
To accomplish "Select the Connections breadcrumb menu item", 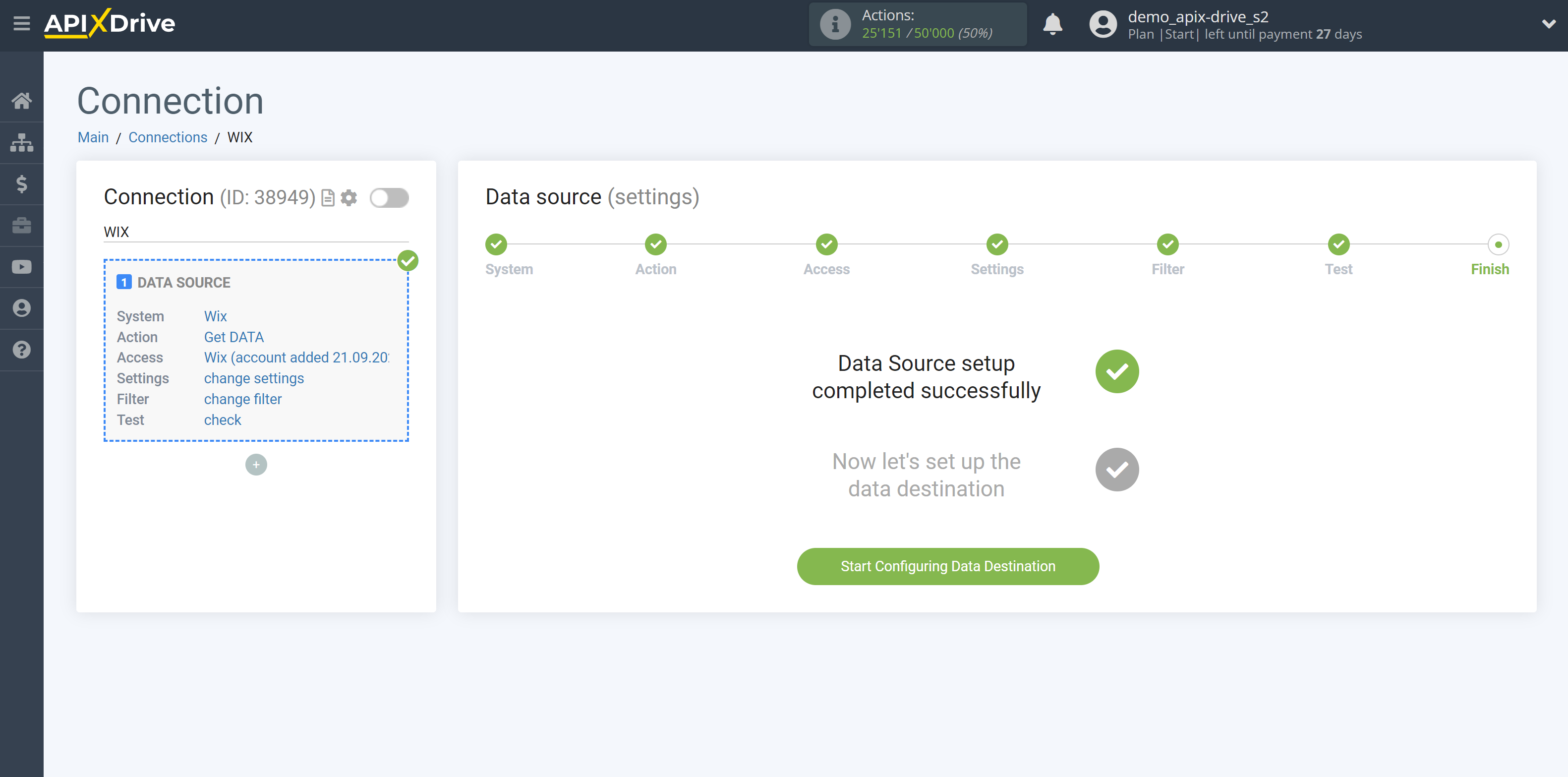I will [x=167, y=138].
